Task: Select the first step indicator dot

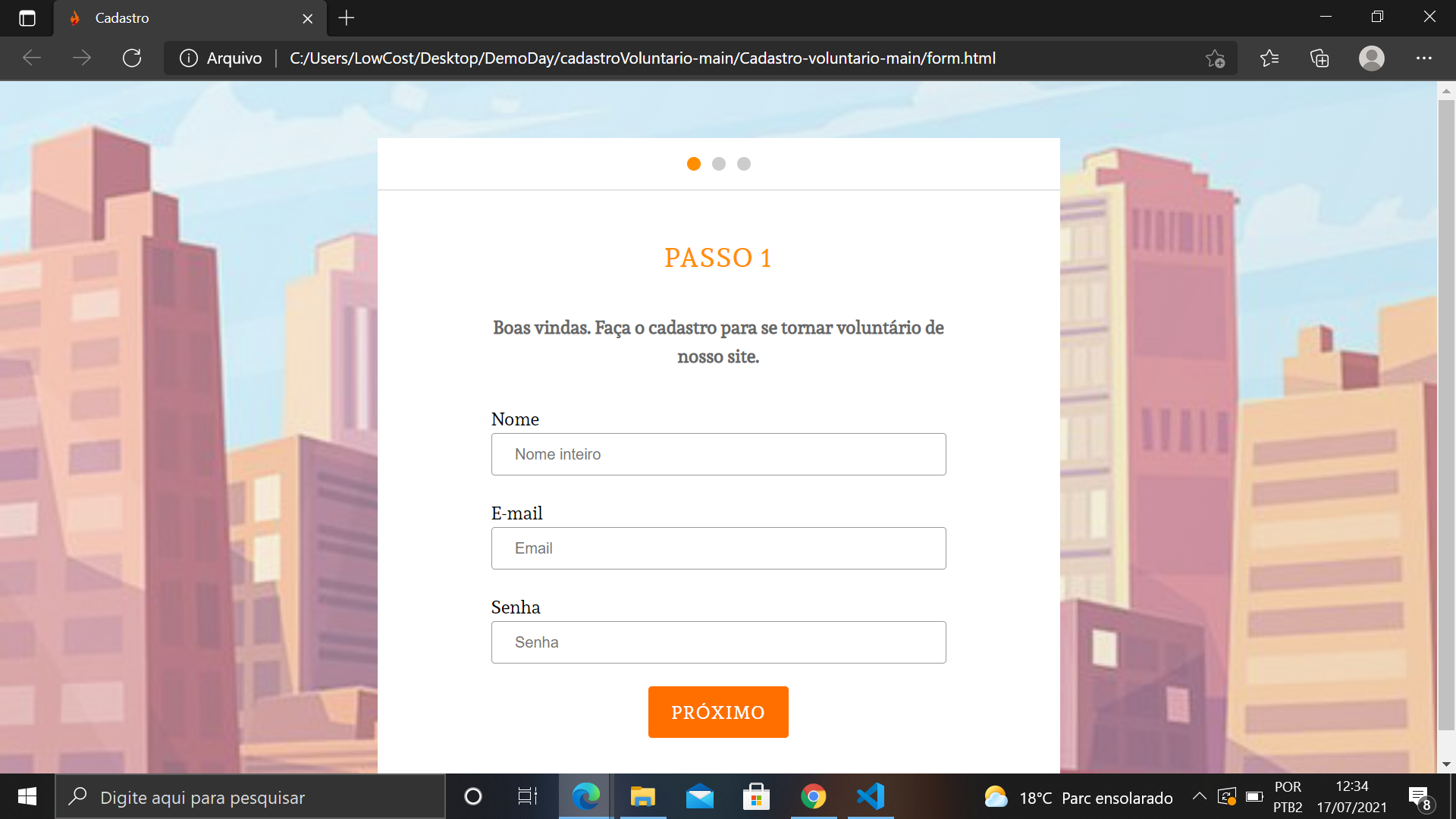Action: tap(693, 163)
